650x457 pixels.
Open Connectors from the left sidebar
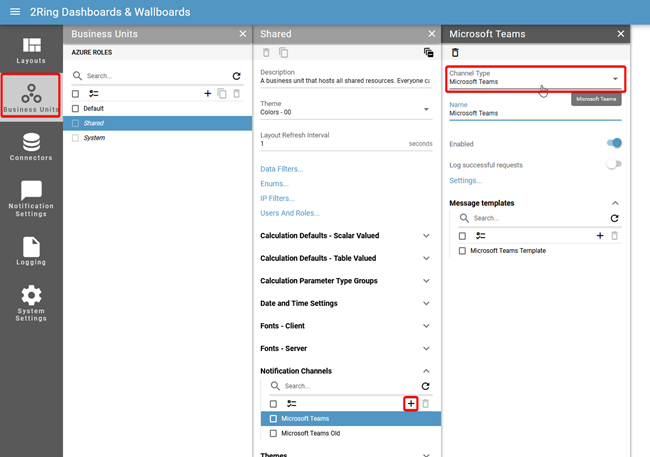pyautogui.click(x=31, y=146)
